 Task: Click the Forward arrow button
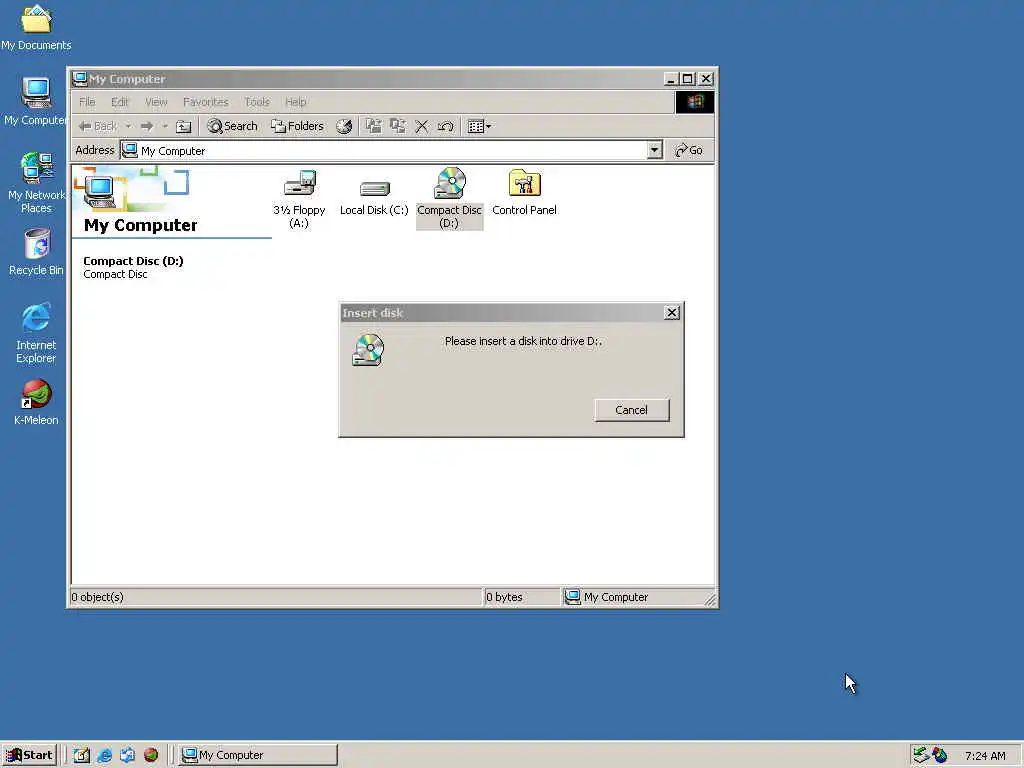(147, 126)
